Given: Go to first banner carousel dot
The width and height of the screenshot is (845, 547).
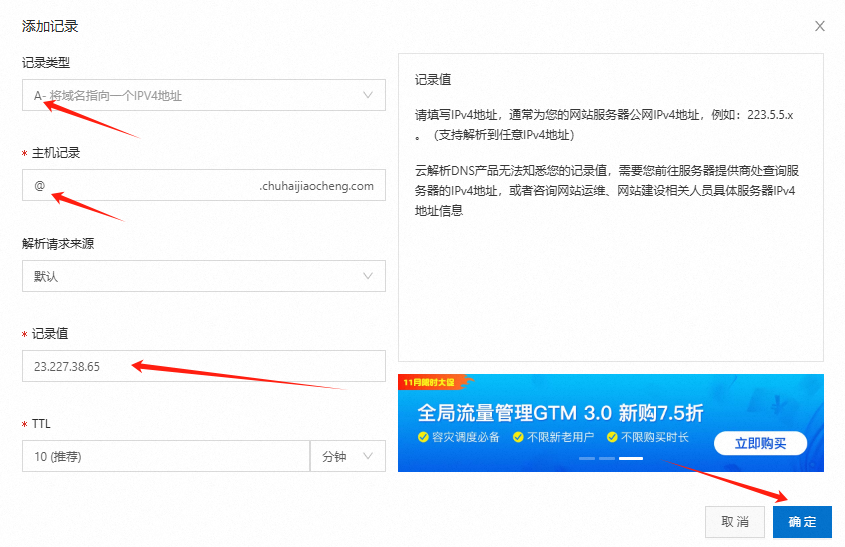Looking at the screenshot, I should (587, 459).
